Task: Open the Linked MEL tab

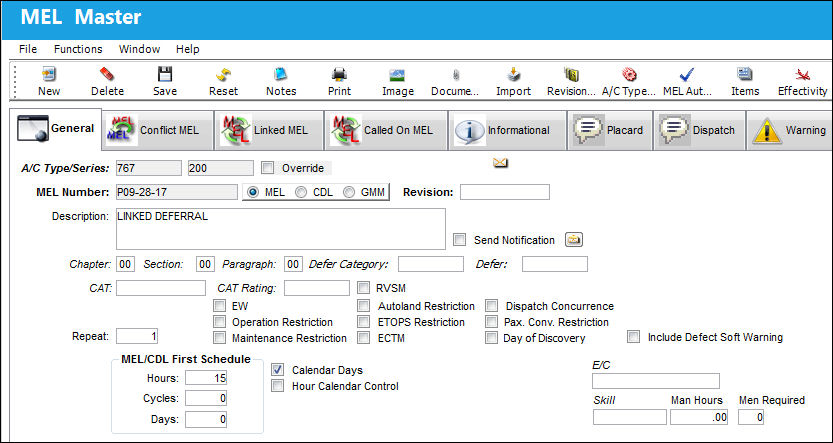Action: tap(268, 130)
